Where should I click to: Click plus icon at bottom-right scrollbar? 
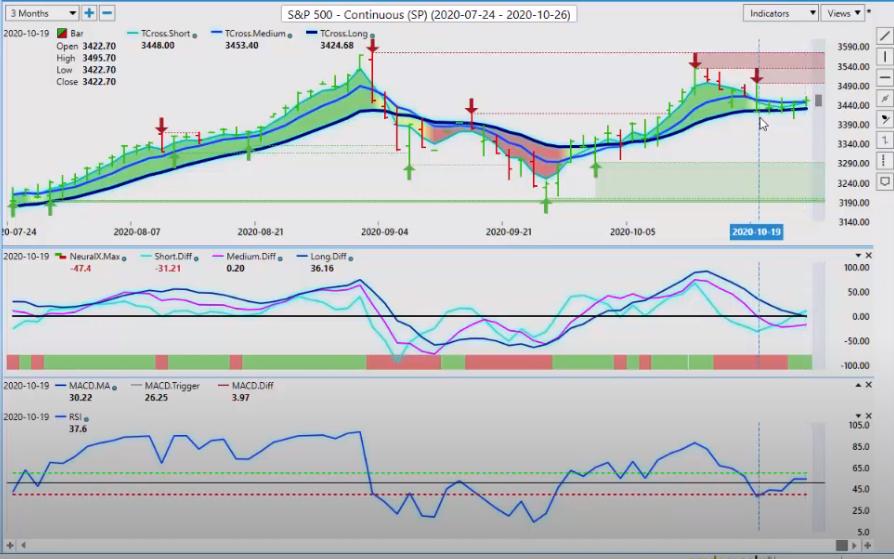tap(868, 545)
